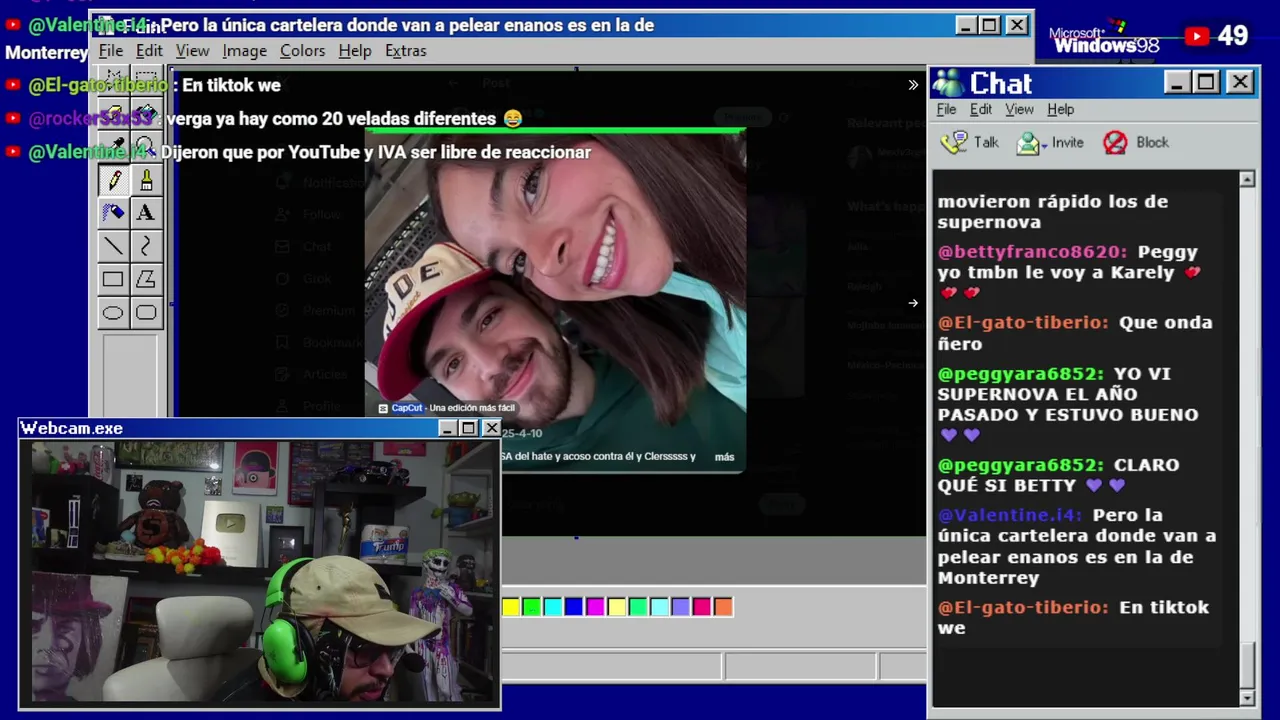Click the Block icon in Chat toolbar
This screenshot has width=1280, height=720.
pos(1115,142)
